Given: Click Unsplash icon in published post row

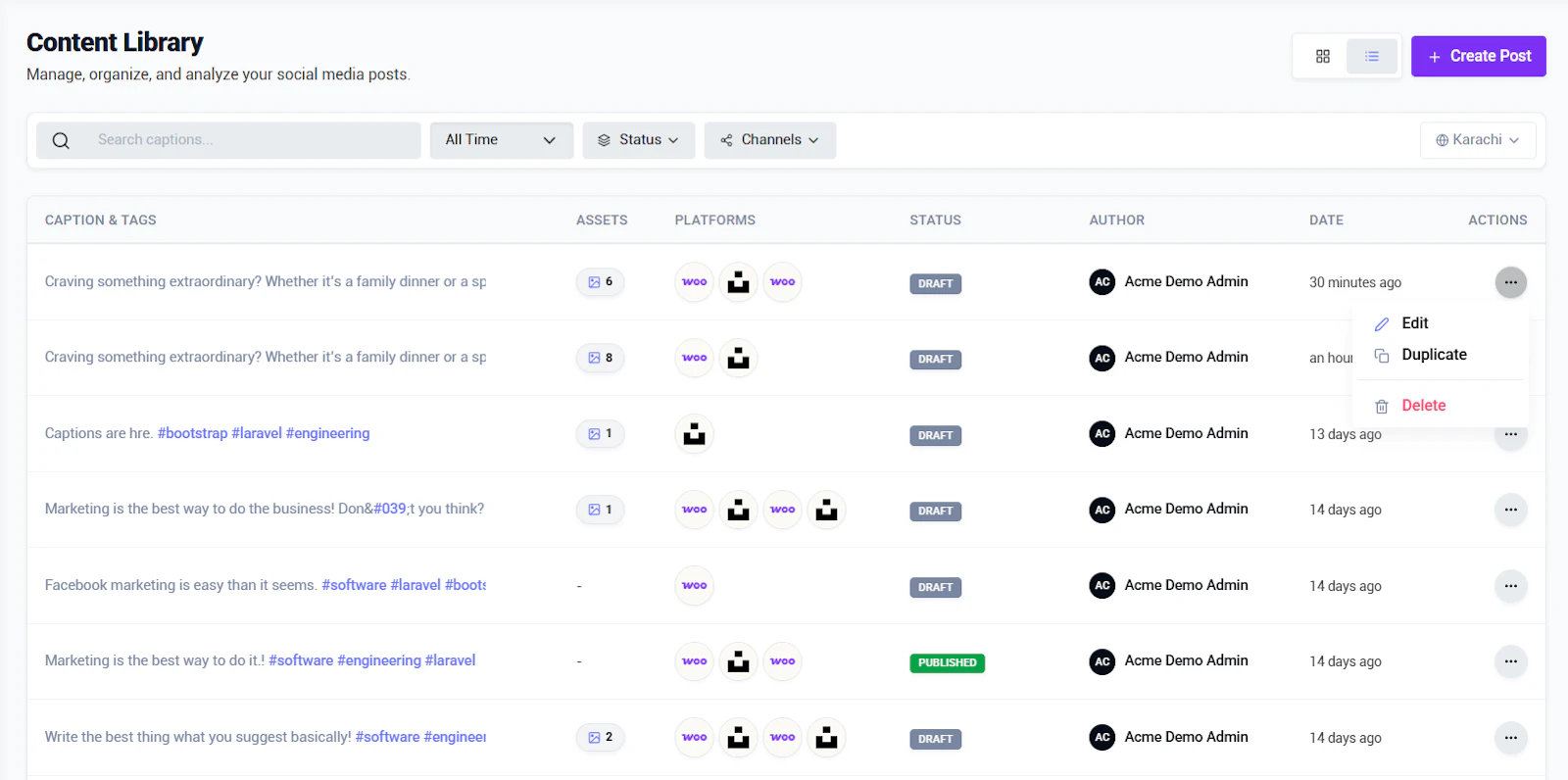Looking at the screenshot, I should click(x=738, y=661).
